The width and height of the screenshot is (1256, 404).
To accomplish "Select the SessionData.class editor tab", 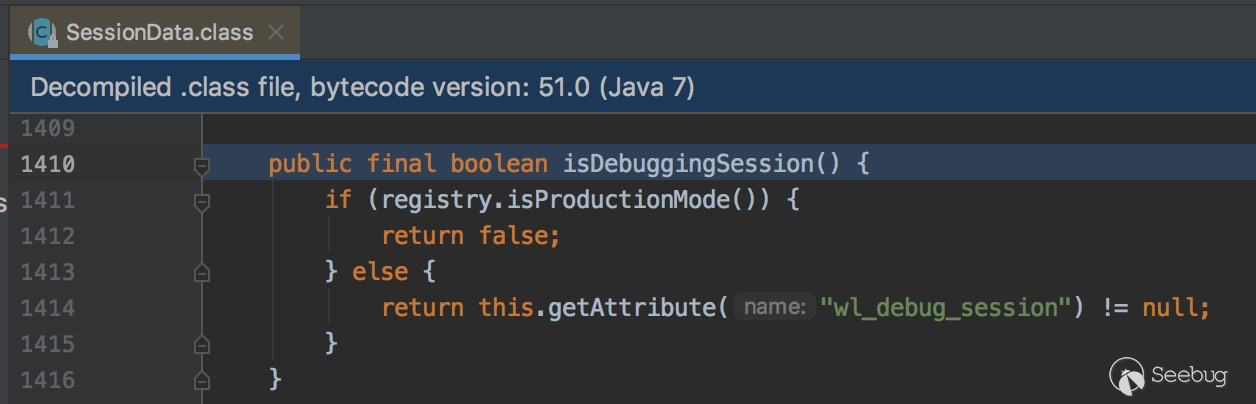I will (x=160, y=33).
